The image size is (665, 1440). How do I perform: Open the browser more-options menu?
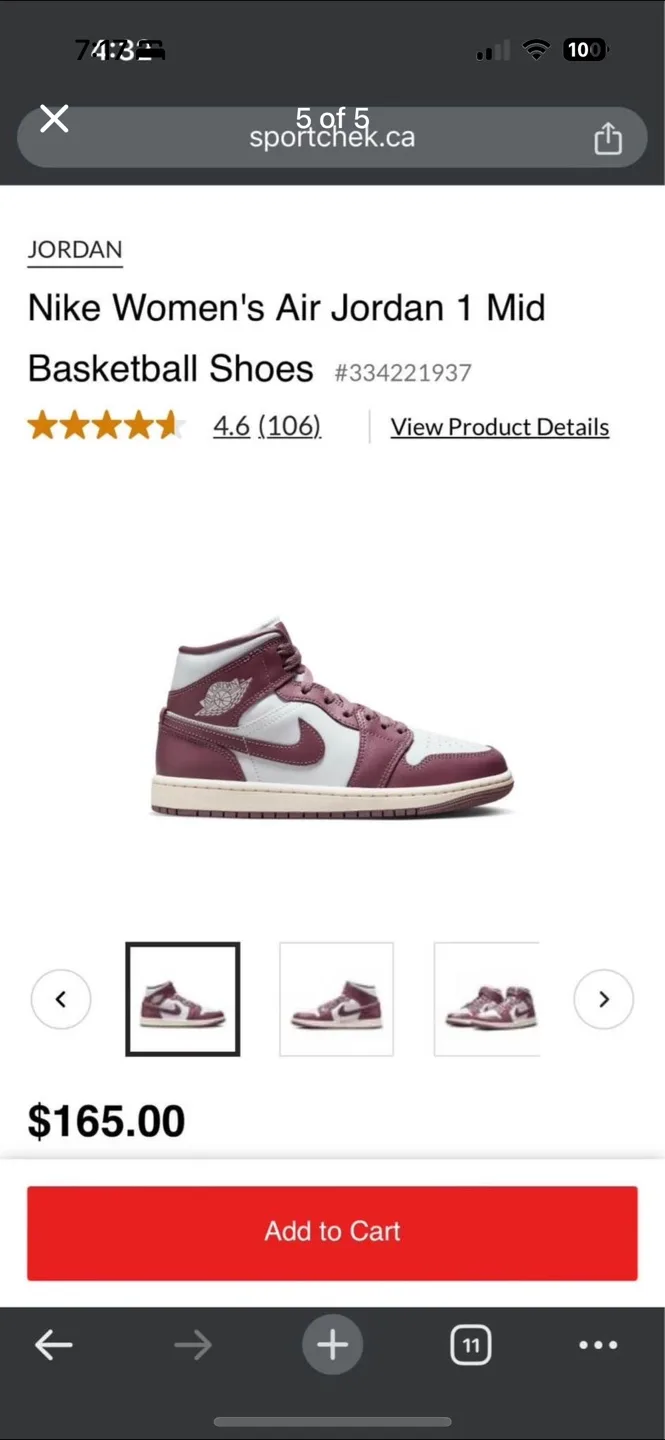[x=597, y=1344]
